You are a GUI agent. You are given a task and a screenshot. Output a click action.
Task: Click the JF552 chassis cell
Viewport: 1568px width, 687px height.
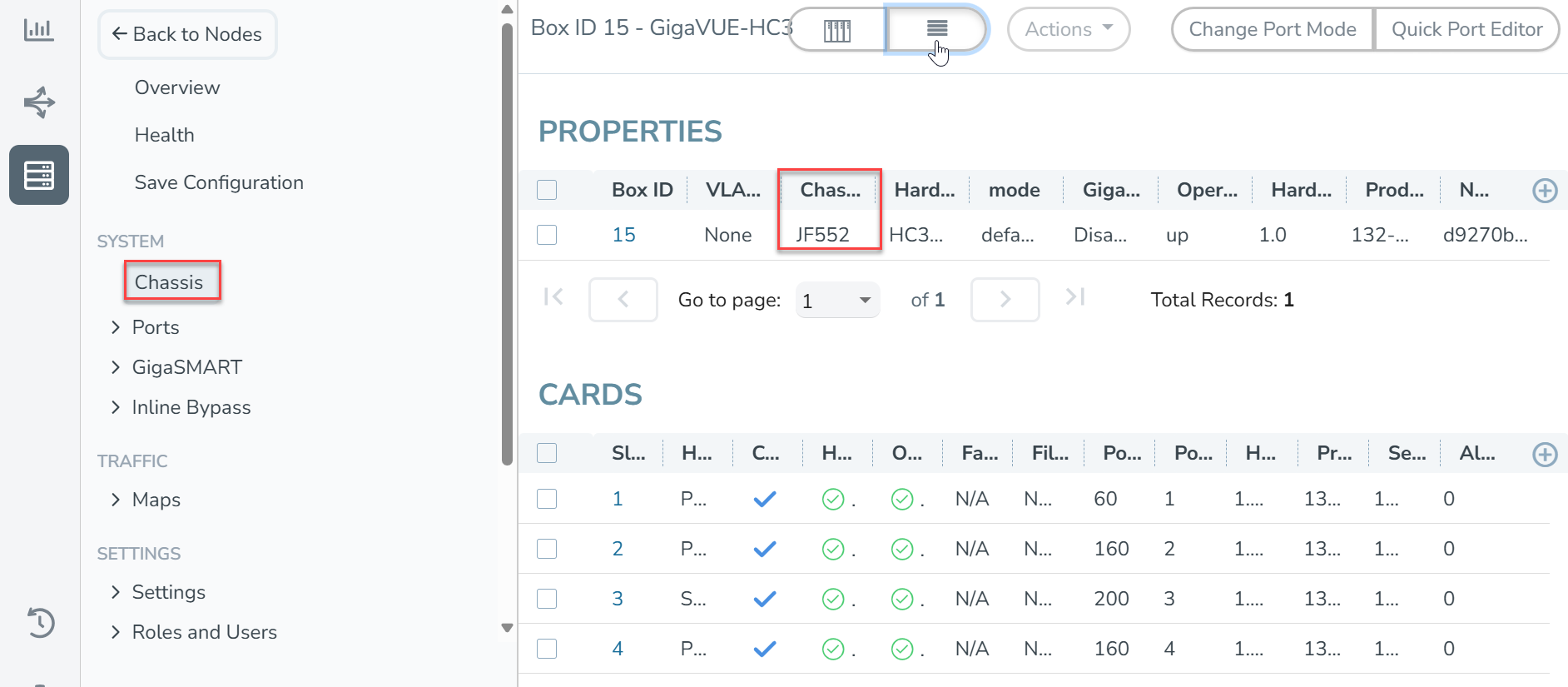(x=822, y=235)
